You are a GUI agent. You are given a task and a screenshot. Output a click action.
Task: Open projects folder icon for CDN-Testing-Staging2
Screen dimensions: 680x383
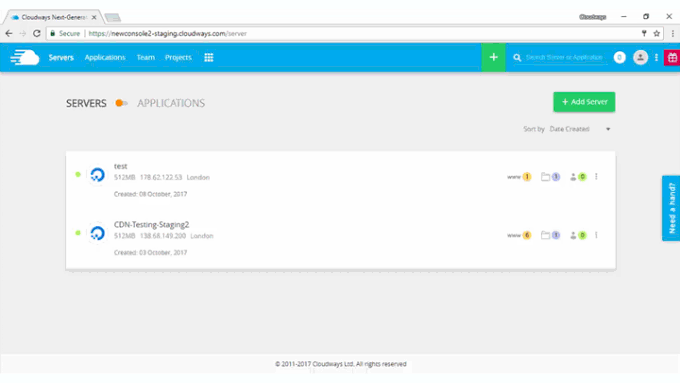click(x=550, y=236)
